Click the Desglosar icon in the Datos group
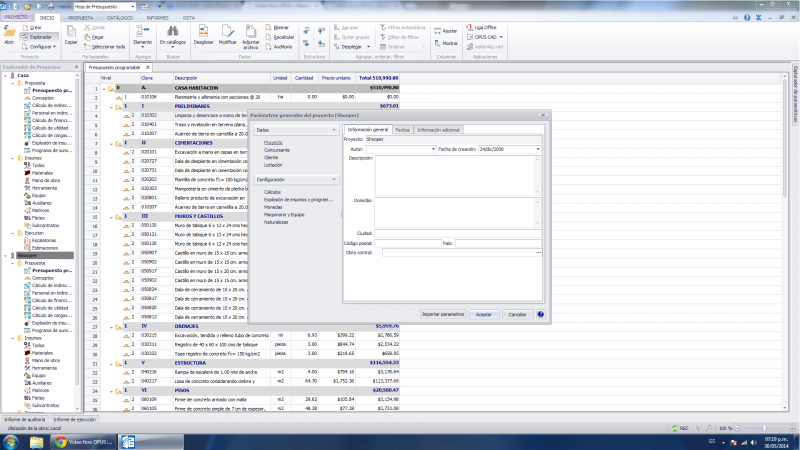The height and width of the screenshot is (450, 800). [203, 33]
